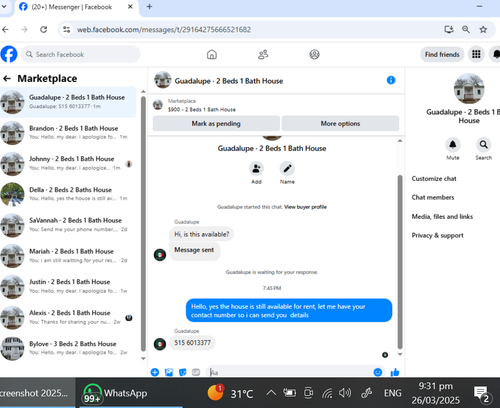Open SaVannah - 2 Beds 1 Bath House chat
The height and width of the screenshot is (408, 500).
[x=68, y=225]
